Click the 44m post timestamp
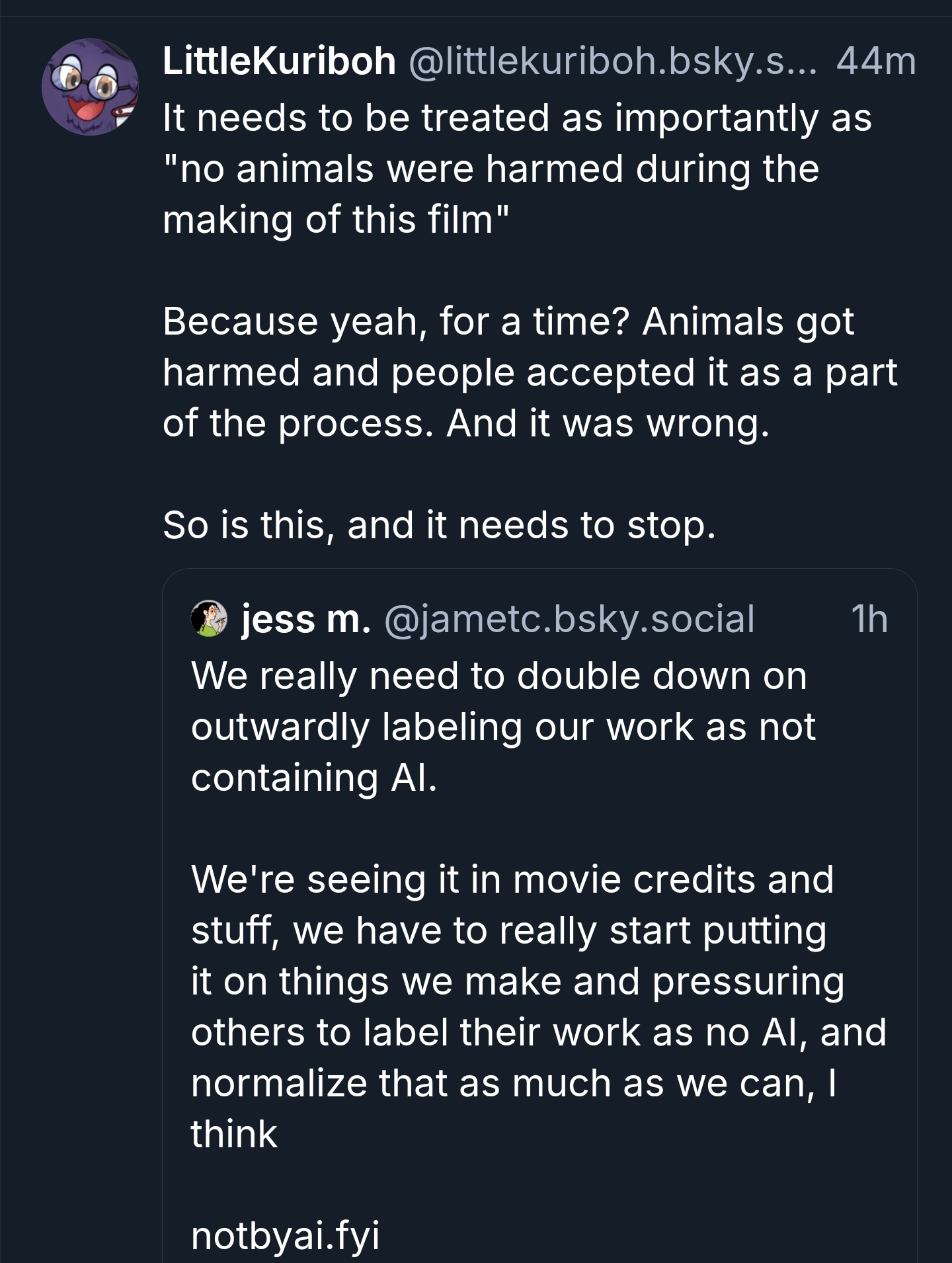952x1263 pixels. click(875, 62)
